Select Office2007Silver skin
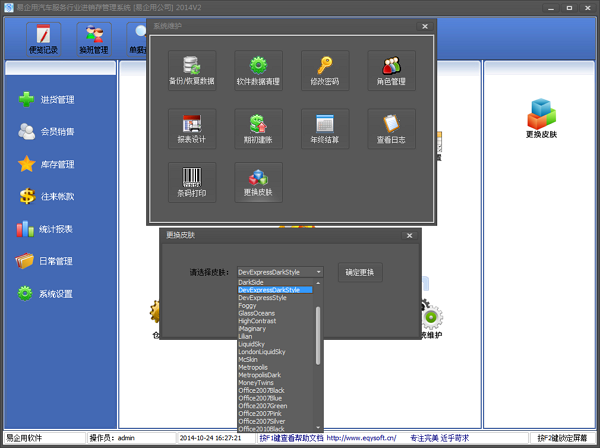 coord(275,421)
